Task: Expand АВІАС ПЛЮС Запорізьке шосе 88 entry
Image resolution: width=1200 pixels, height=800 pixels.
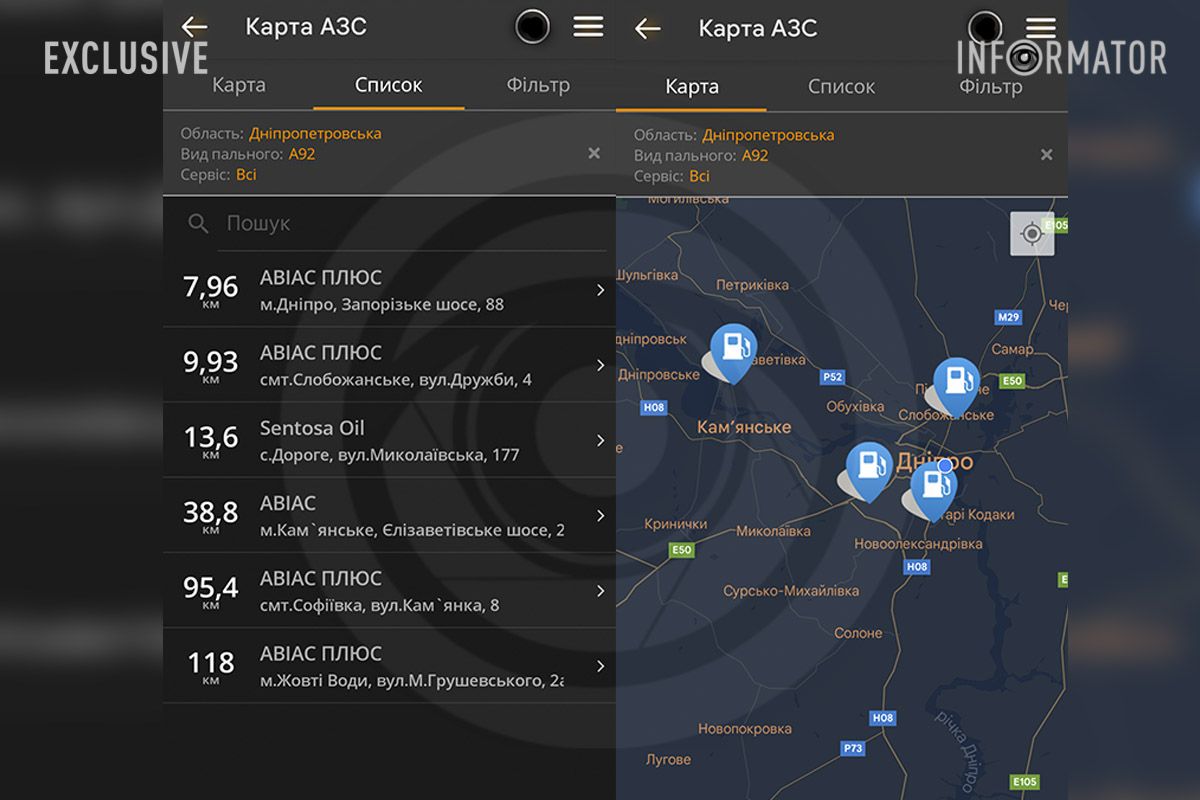Action: 600,290
